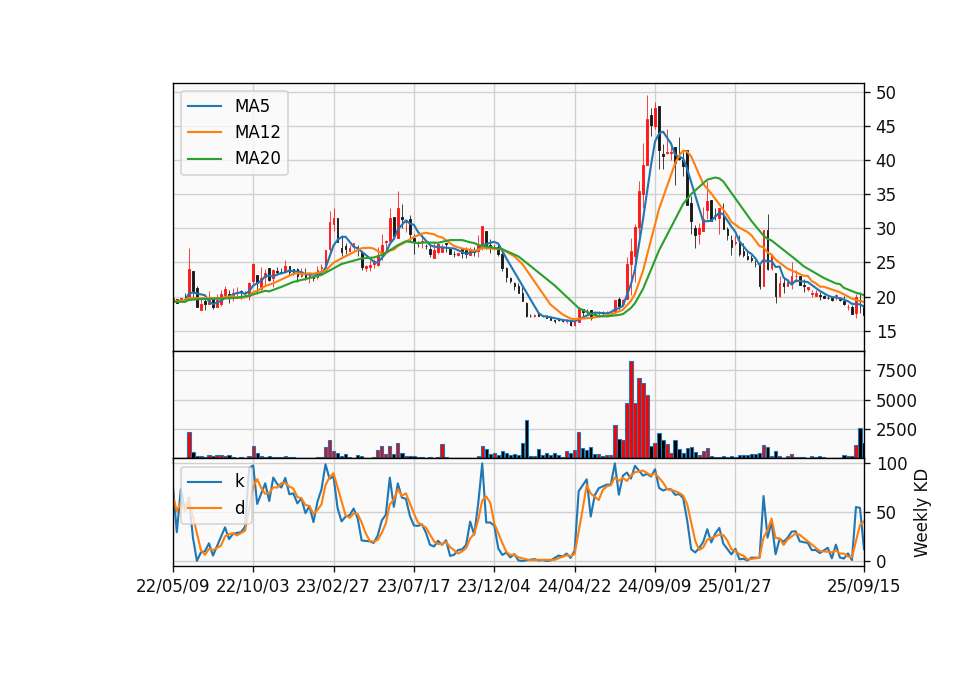Click the KD axis value 0

tap(881, 561)
